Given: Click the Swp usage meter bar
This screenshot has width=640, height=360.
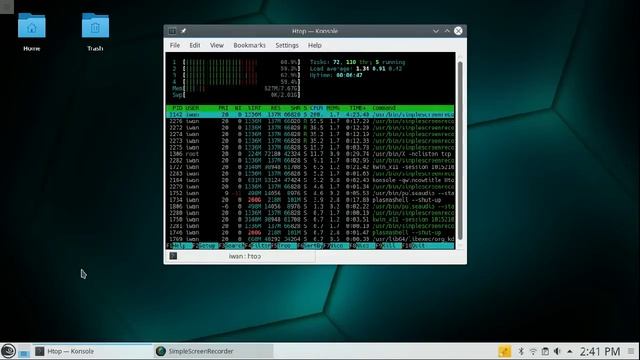Looking at the screenshot, I should [x=236, y=95].
